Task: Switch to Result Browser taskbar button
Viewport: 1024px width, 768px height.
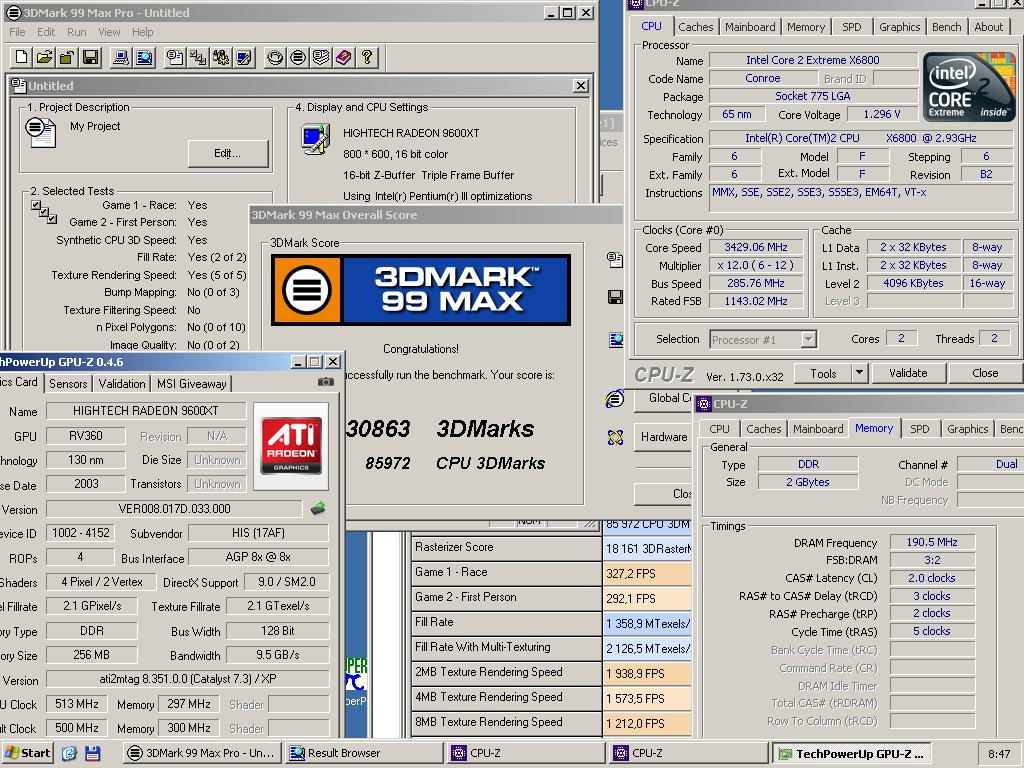Action: [364, 753]
